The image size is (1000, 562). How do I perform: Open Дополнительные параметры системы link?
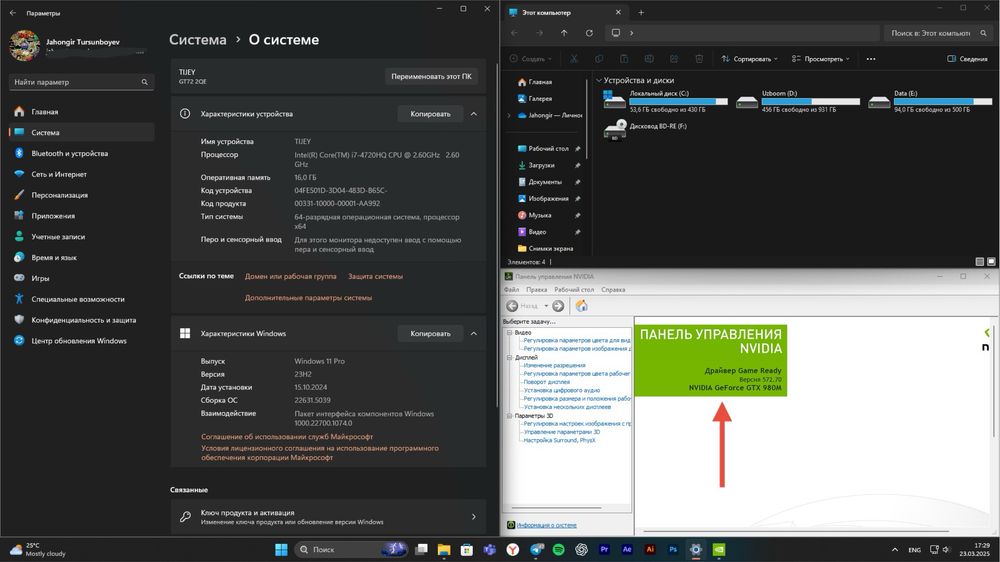(x=308, y=298)
